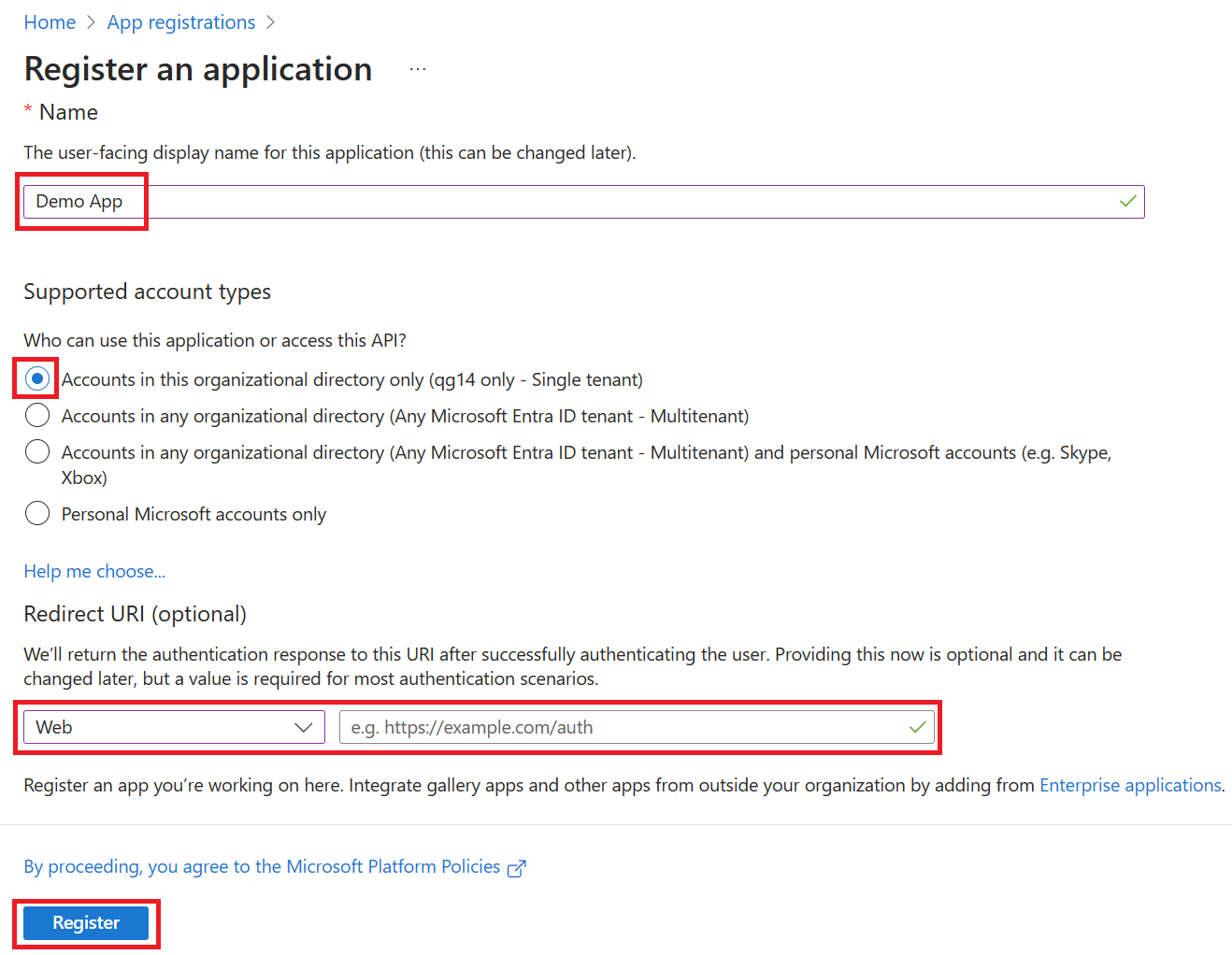The width and height of the screenshot is (1232, 955).
Task: Open the Help me choose link
Action: [x=93, y=570]
